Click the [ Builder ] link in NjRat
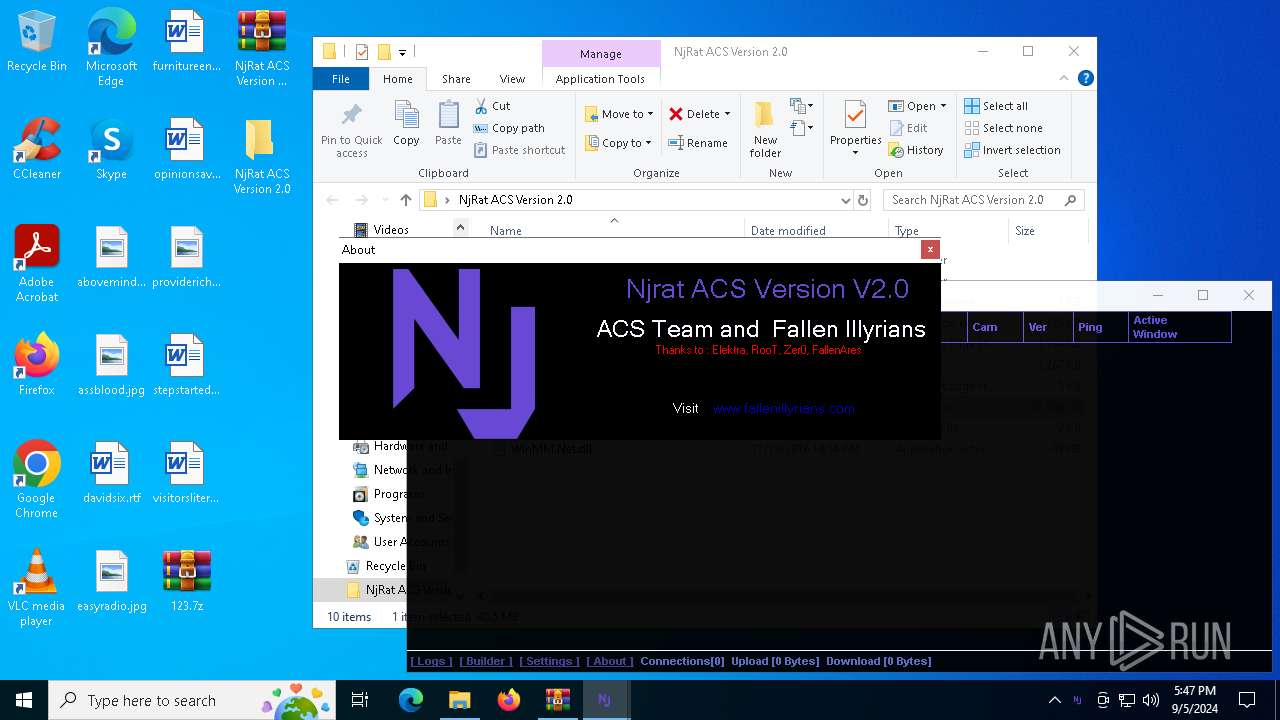 [x=485, y=661]
